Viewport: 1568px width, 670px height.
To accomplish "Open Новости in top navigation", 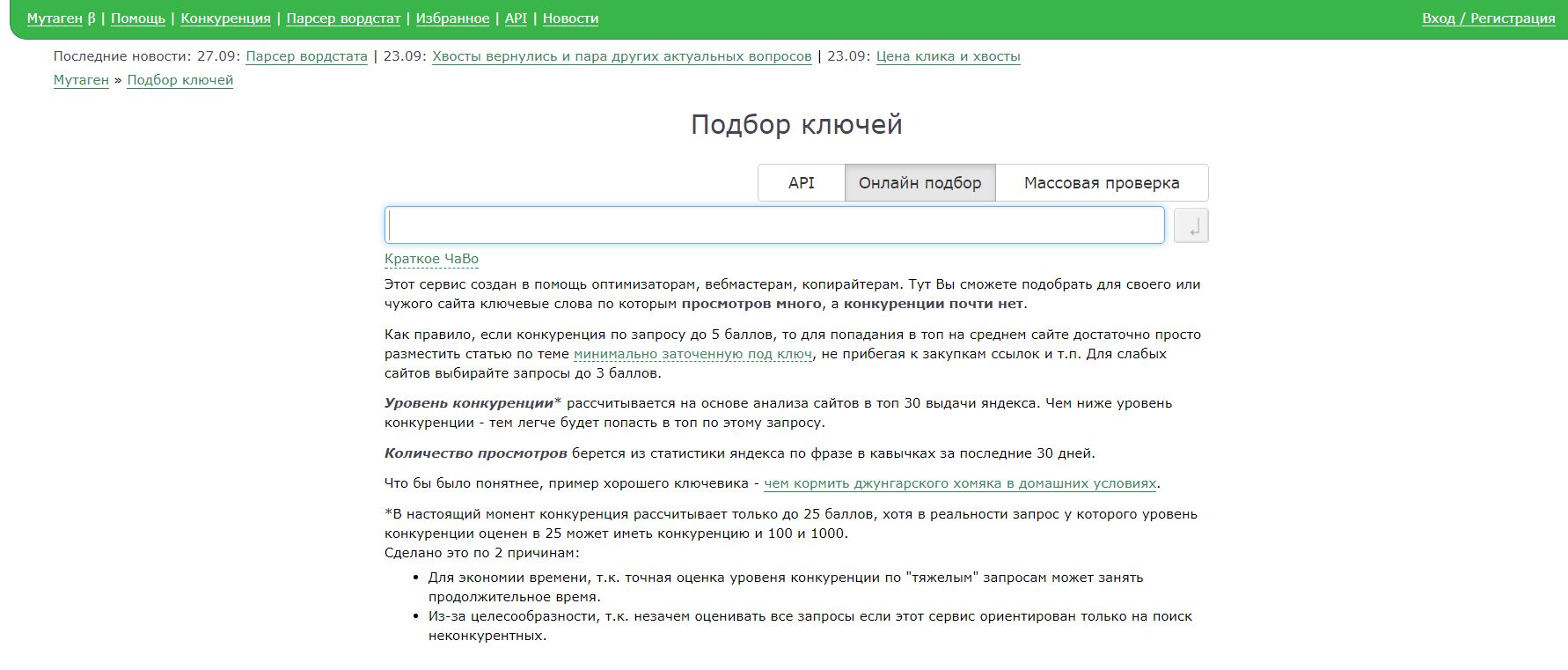I will (x=570, y=18).
